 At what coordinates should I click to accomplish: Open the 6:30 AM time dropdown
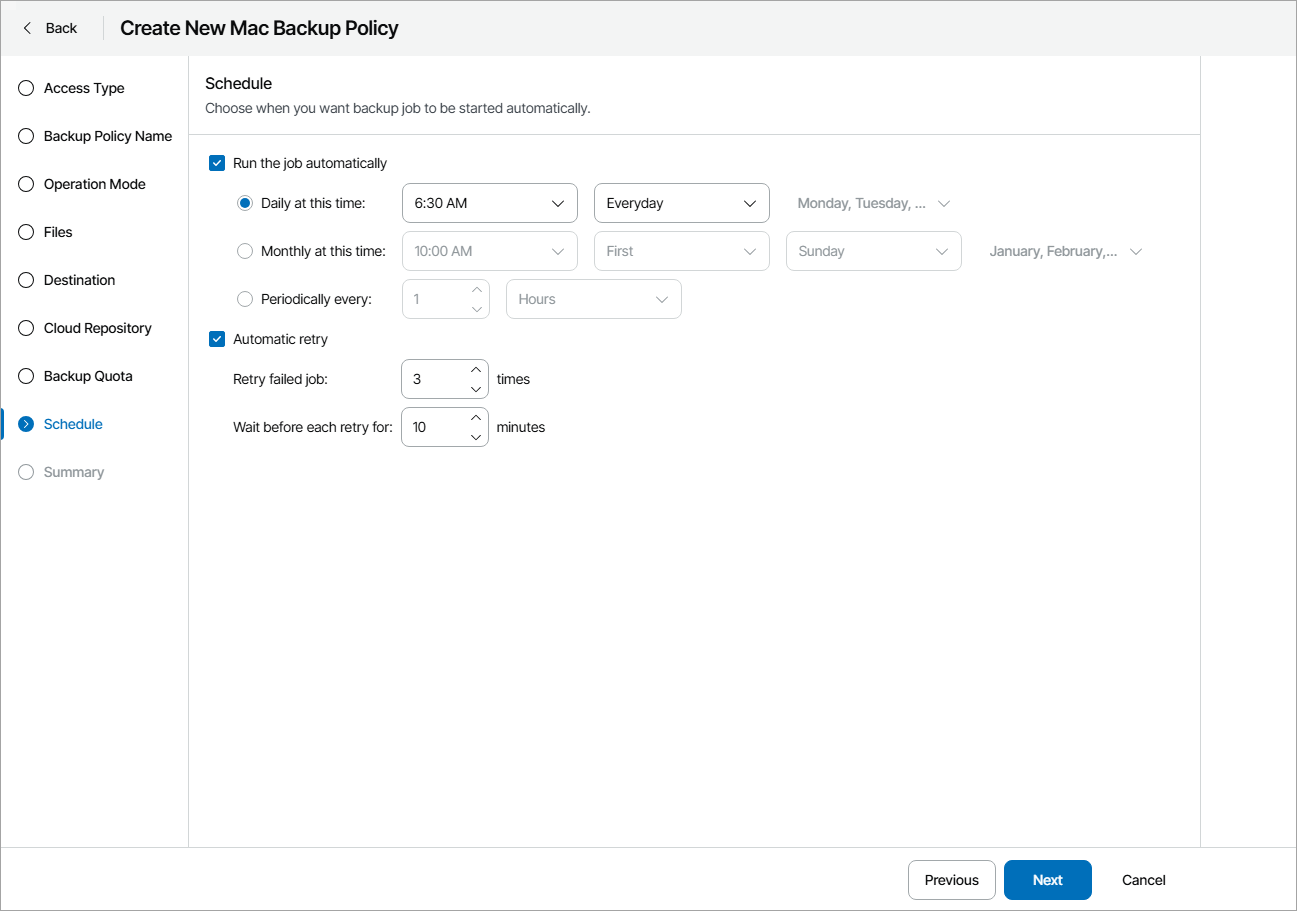pos(489,202)
